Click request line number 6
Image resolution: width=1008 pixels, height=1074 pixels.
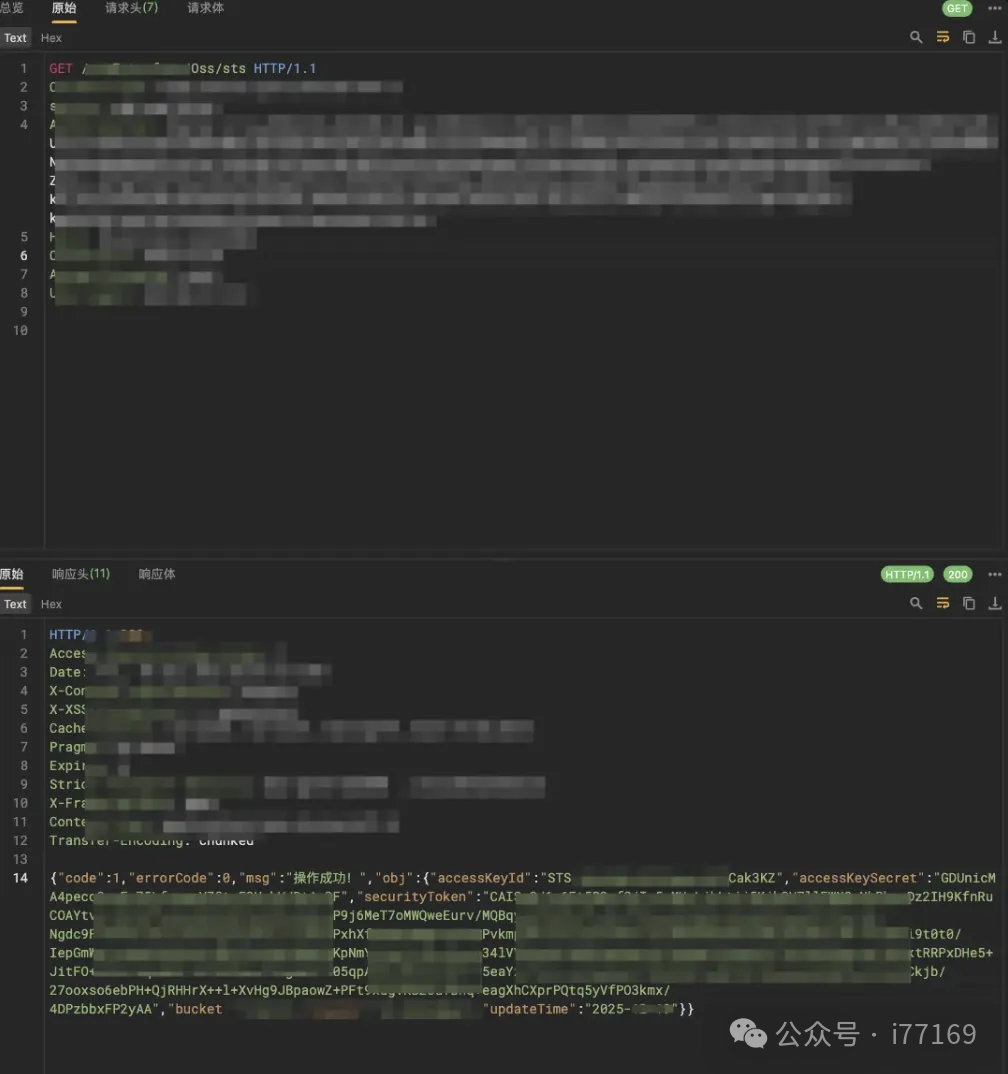[x=24, y=255]
